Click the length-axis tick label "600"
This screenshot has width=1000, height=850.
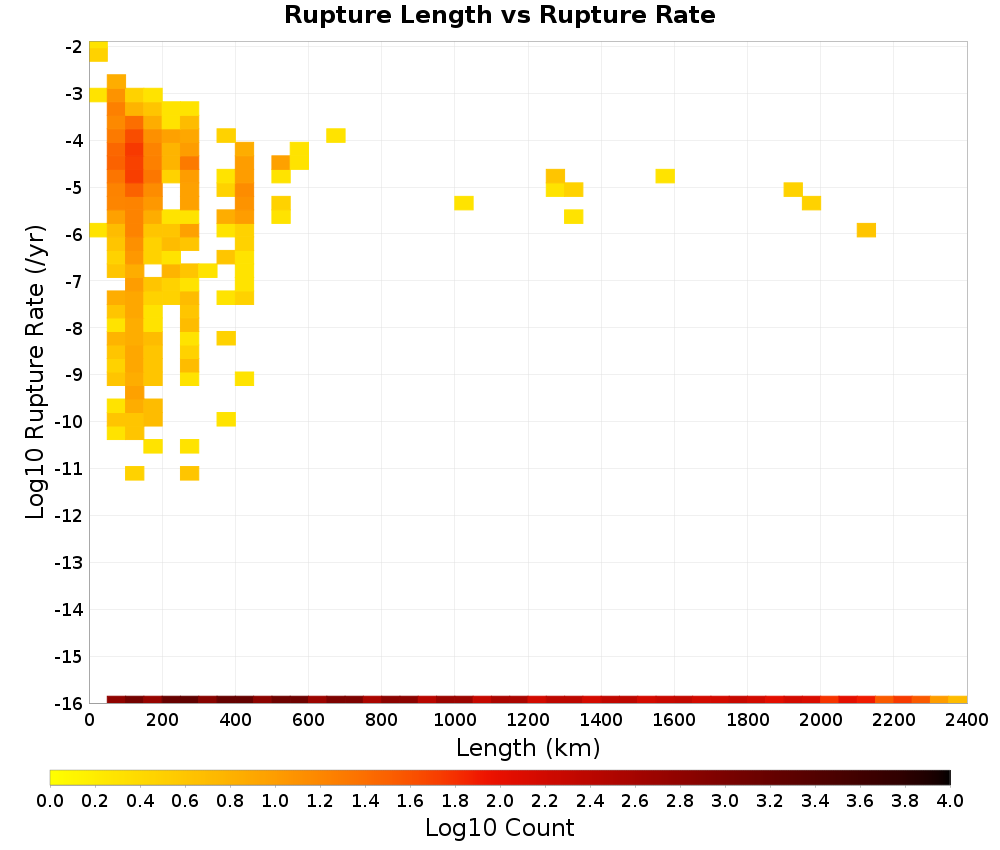click(309, 720)
